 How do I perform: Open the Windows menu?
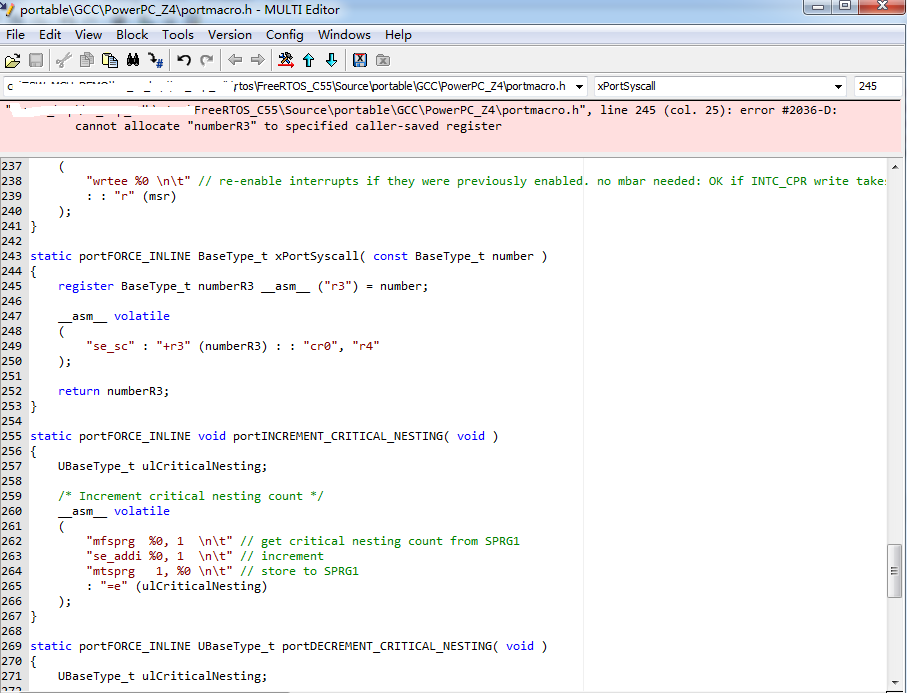coord(344,35)
